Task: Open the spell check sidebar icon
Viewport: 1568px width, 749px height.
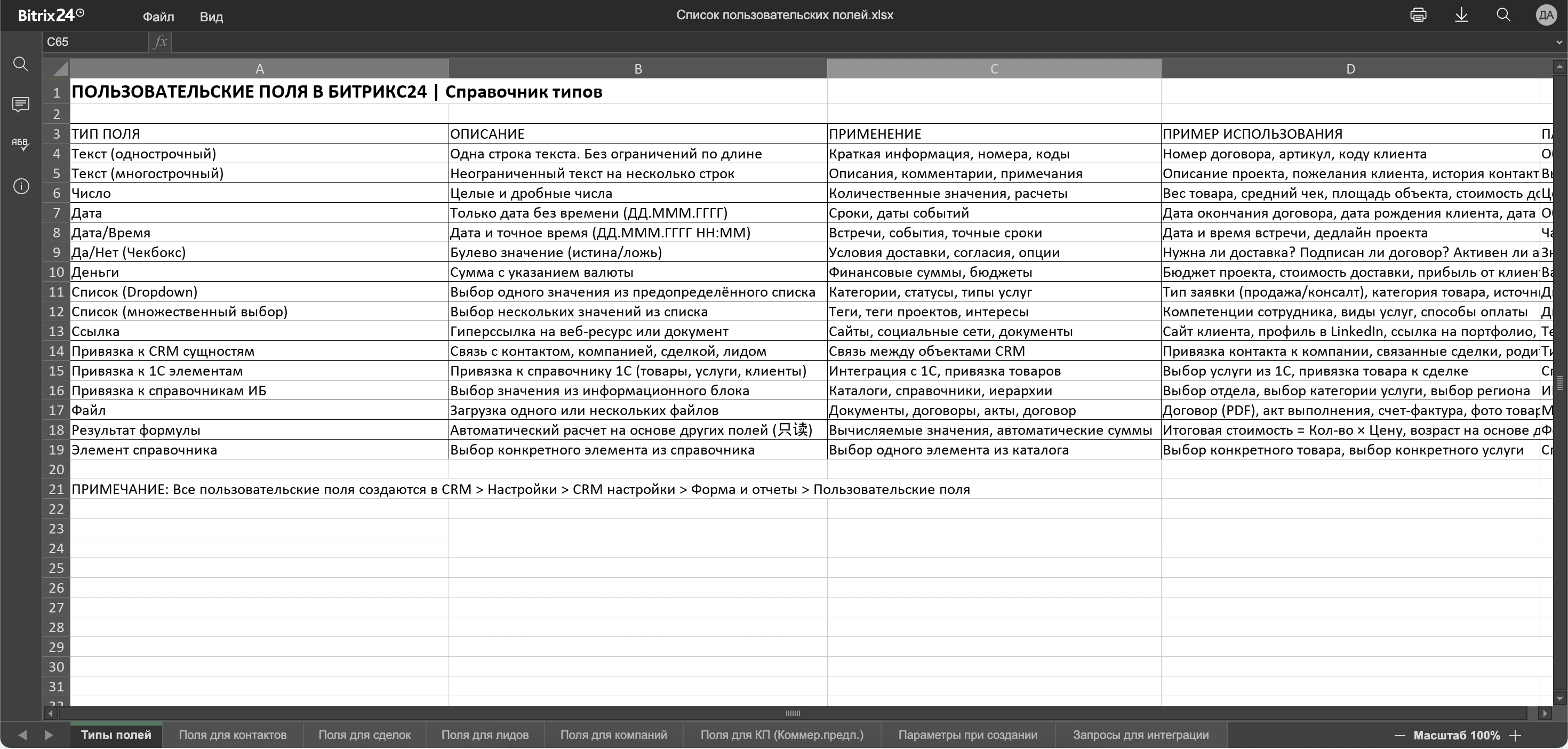Action: point(21,145)
